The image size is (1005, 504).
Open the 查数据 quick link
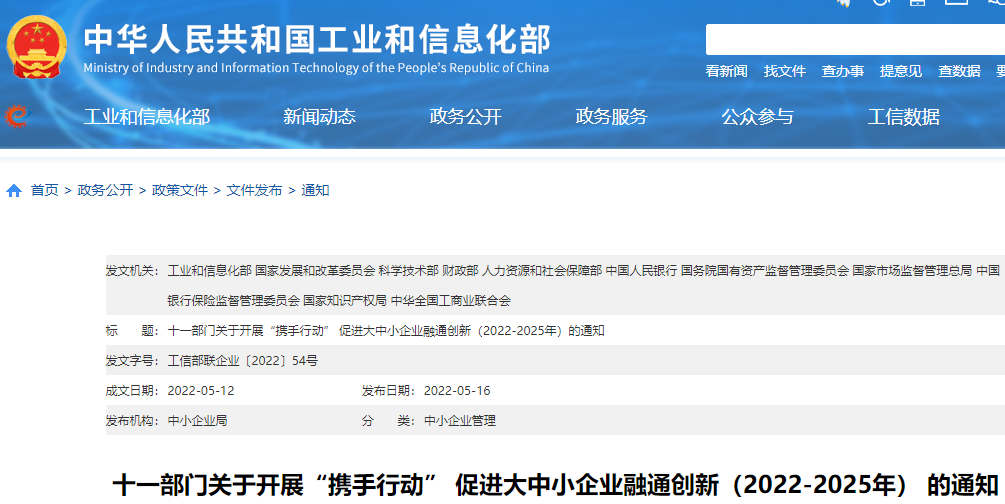click(x=959, y=71)
